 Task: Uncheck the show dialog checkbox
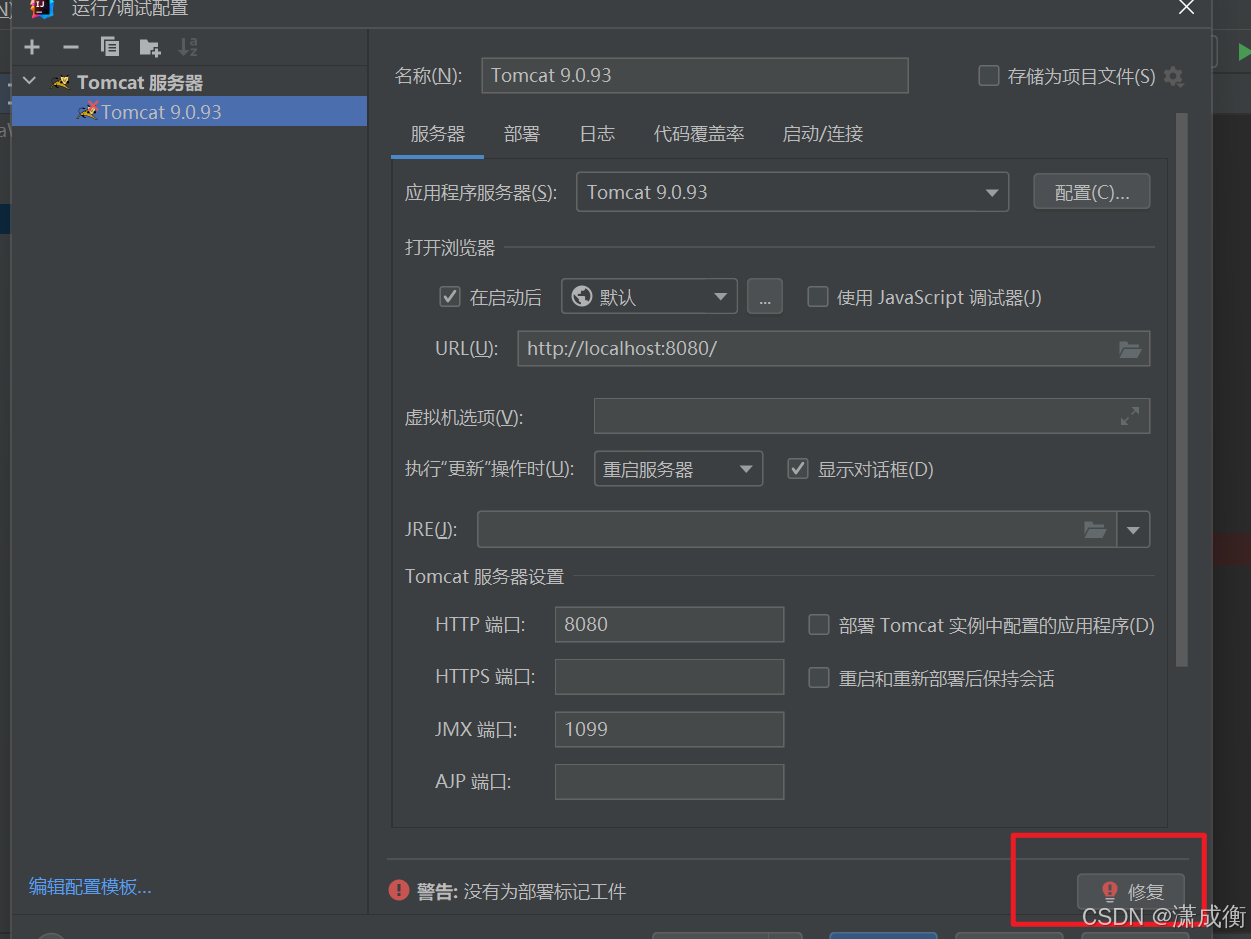(798, 469)
